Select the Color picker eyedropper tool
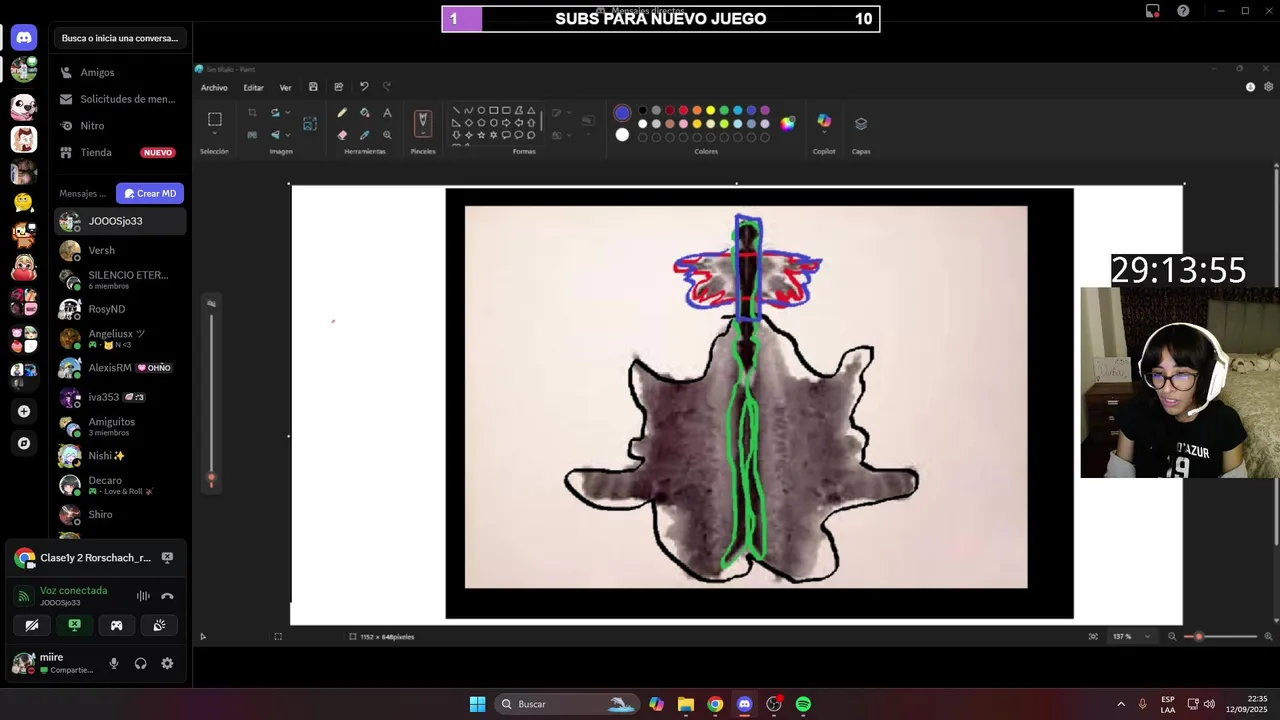 point(364,135)
